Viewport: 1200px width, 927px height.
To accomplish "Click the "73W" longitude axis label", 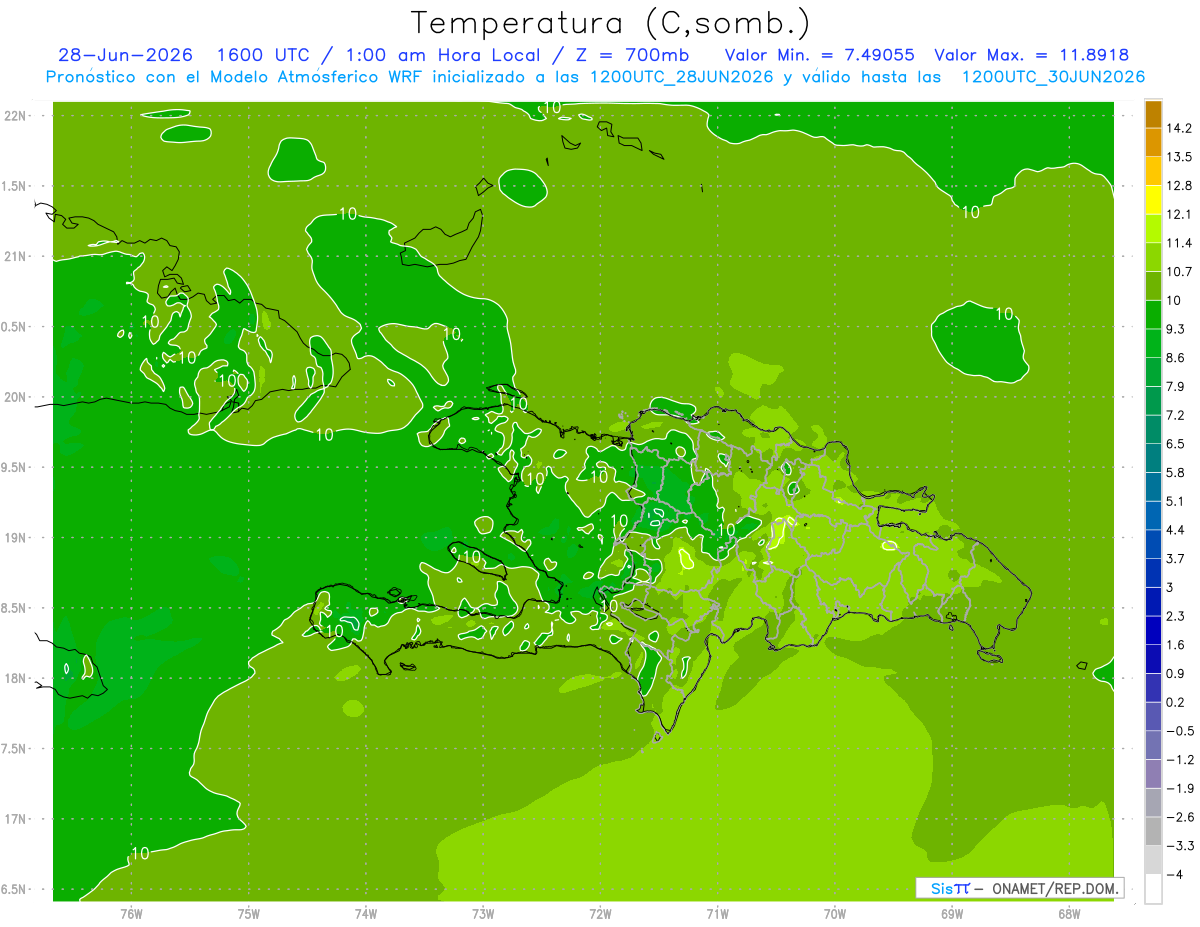I will [483, 915].
